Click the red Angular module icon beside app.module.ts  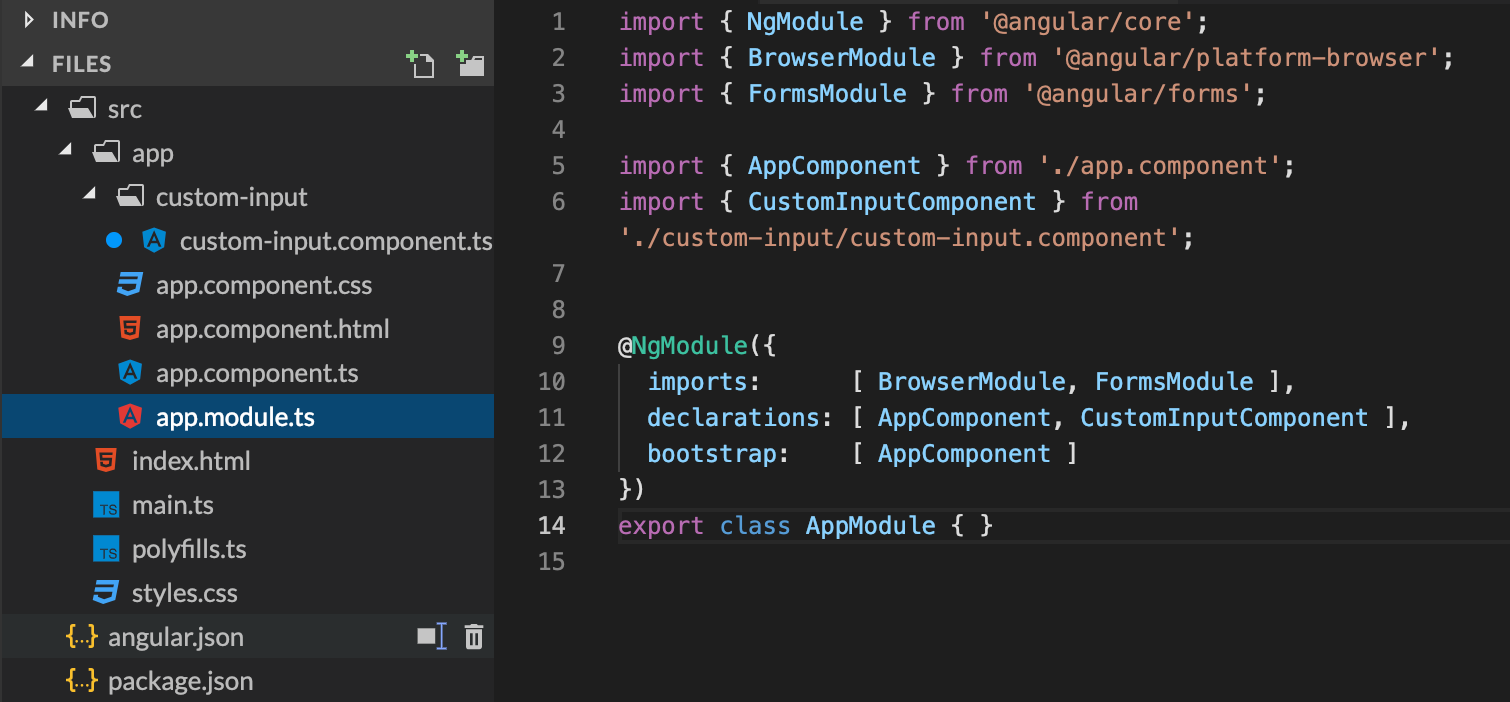(x=129, y=417)
